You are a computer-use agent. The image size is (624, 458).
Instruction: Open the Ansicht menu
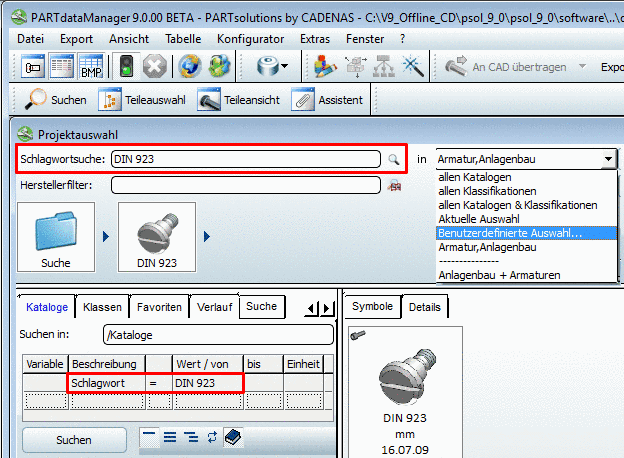[x=129, y=39]
